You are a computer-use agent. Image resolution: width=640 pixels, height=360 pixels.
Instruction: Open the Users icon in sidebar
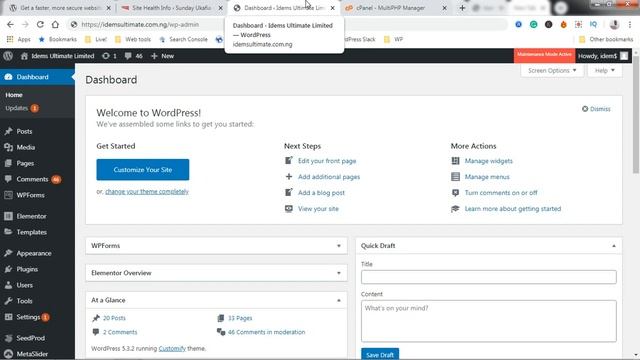pos(8,285)
